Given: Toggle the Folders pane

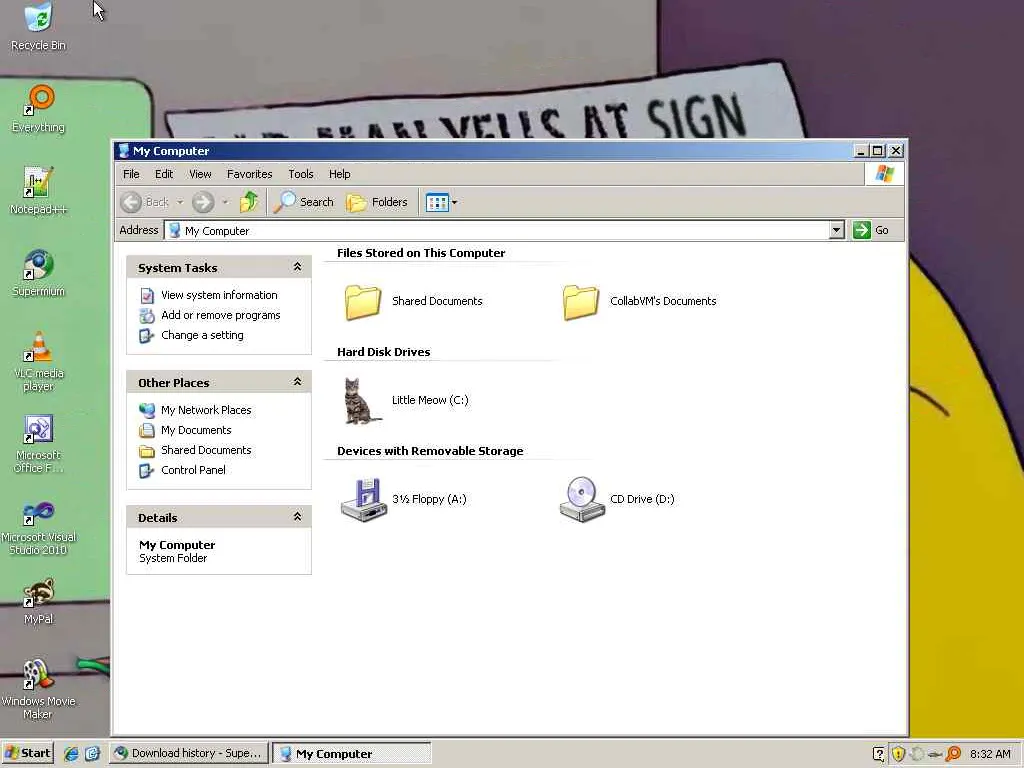Looking at the screenshot, I should click(377, 202).
